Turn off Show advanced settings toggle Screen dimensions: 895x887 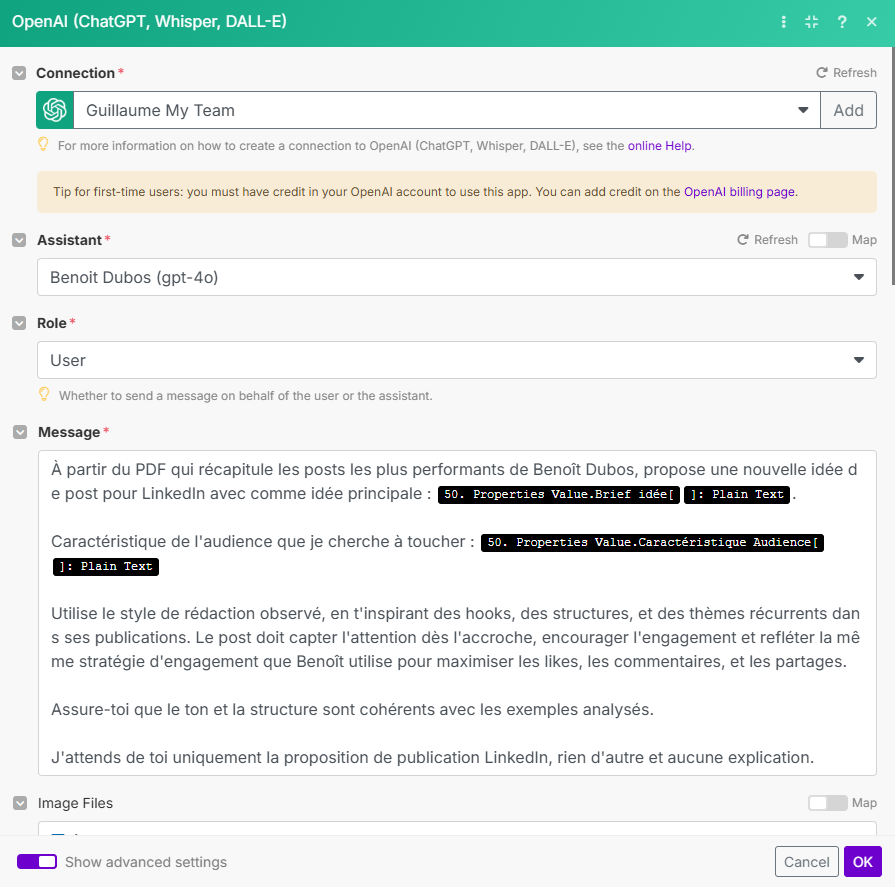37,861
